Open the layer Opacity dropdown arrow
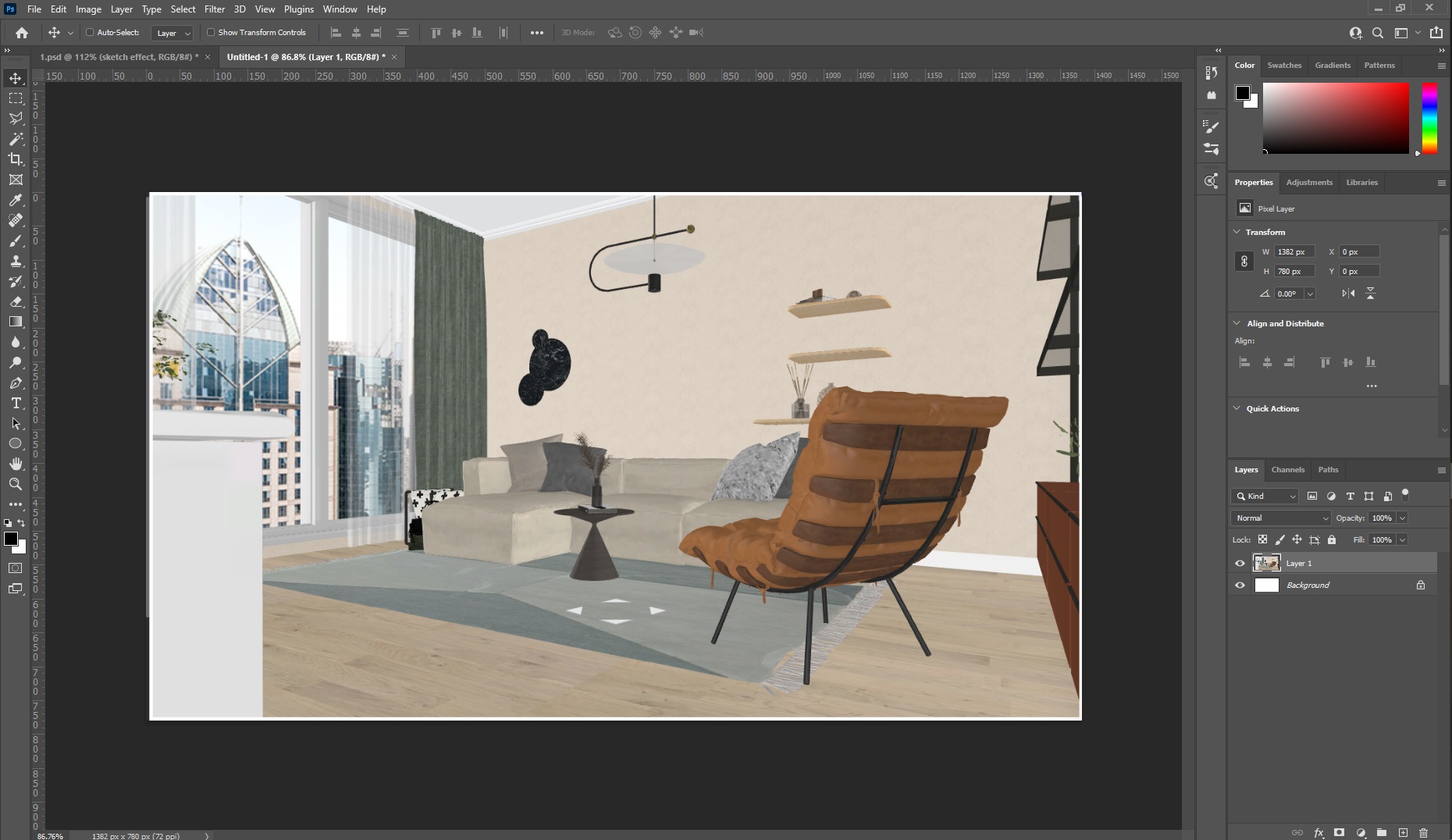1452x840 pixels. coord(1402,518)
